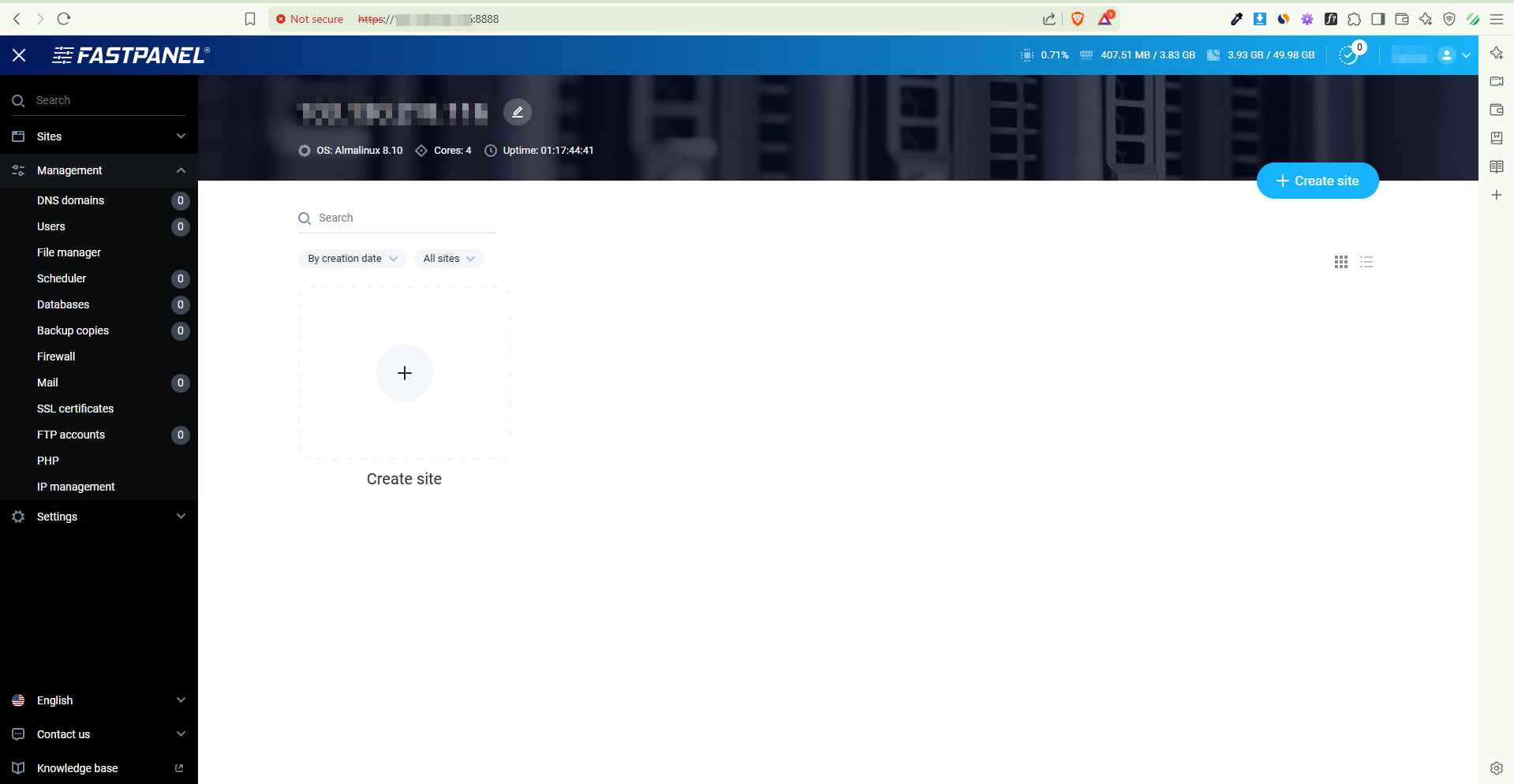Click the user account avatar icon

[x=1446, y=55]
